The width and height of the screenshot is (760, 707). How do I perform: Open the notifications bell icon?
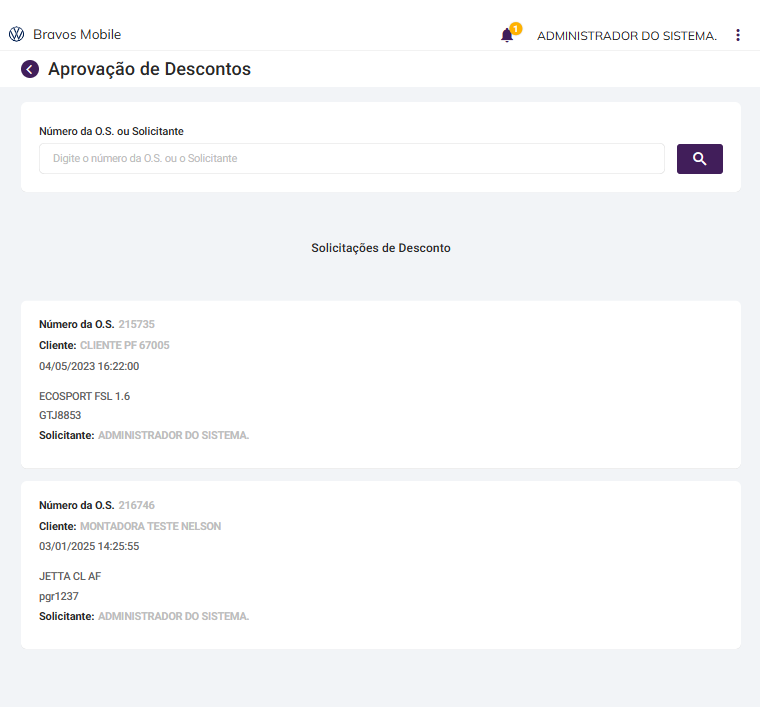(x=507, y=36)
